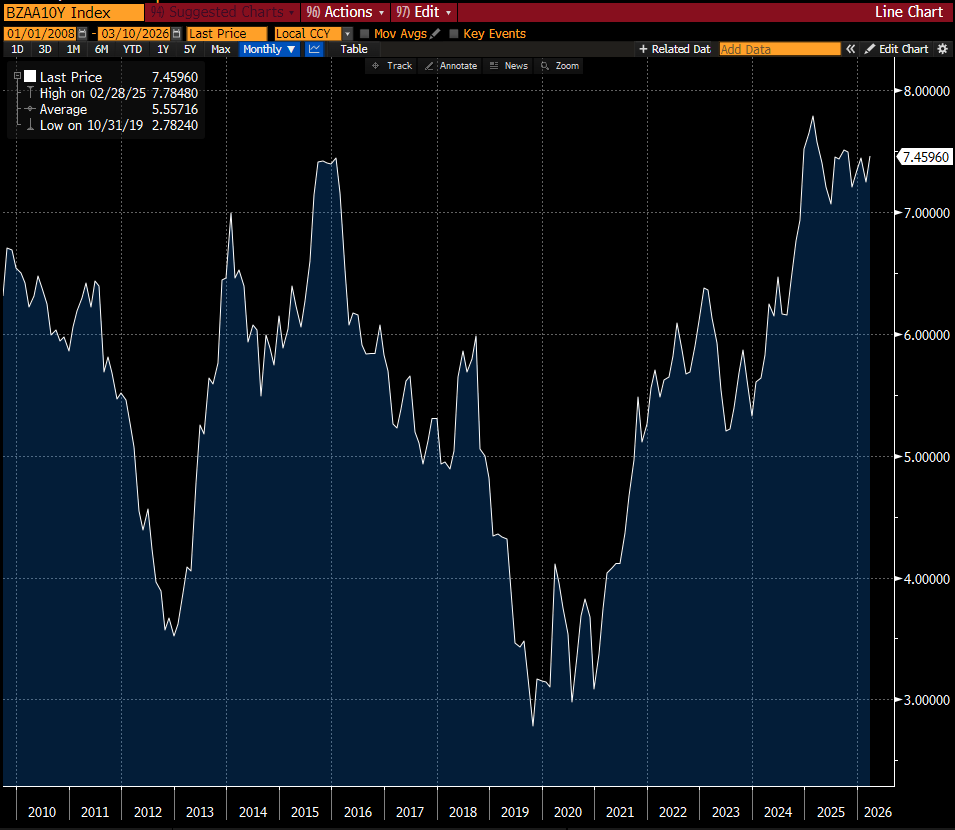This screenshot has width=955, height=830.
Task: Click the Add Data input field
Action: (780, 49)
